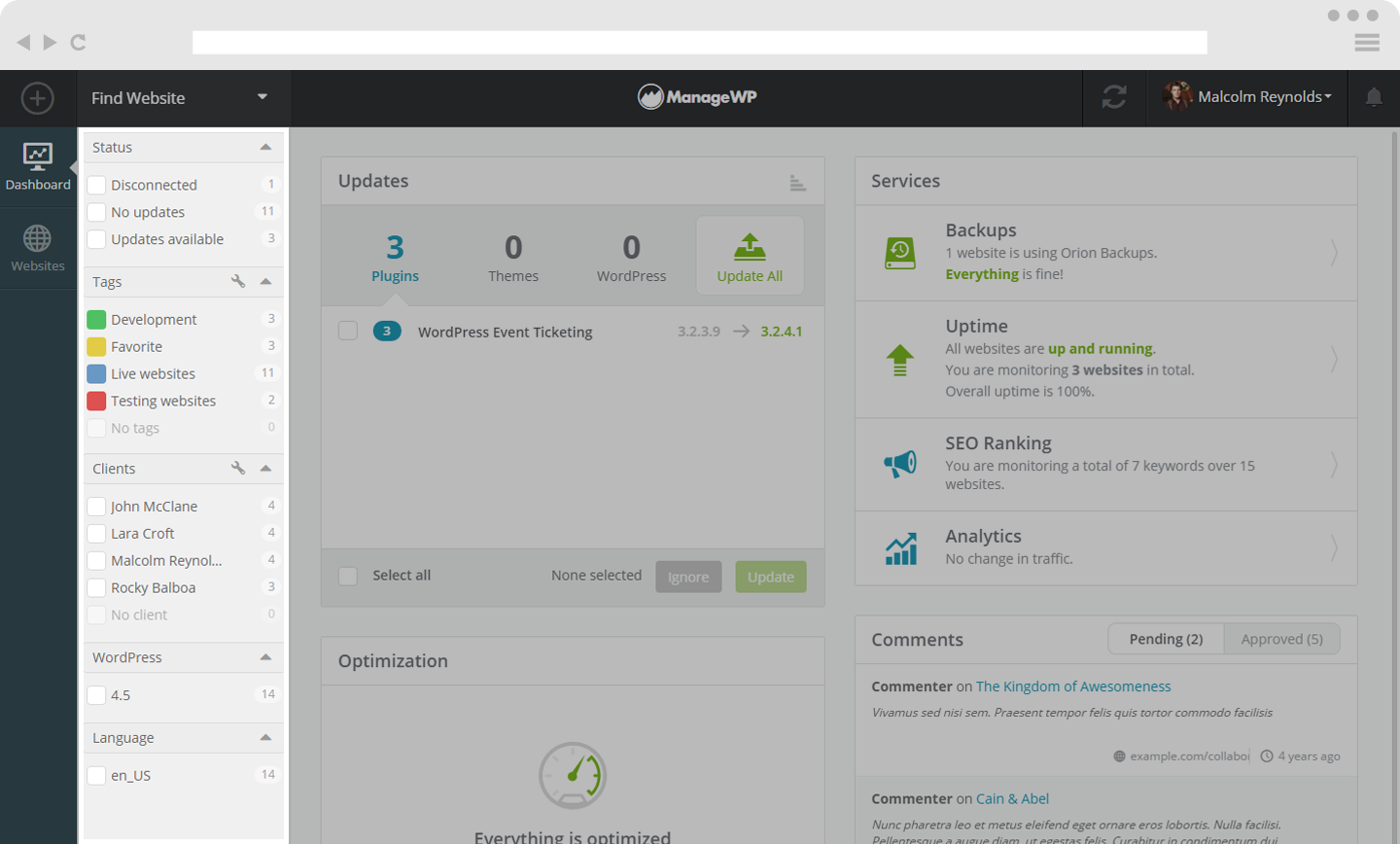Click the globe icon beside example.com/collabo
This screenshot has height=844, width=1400.
1119,756
